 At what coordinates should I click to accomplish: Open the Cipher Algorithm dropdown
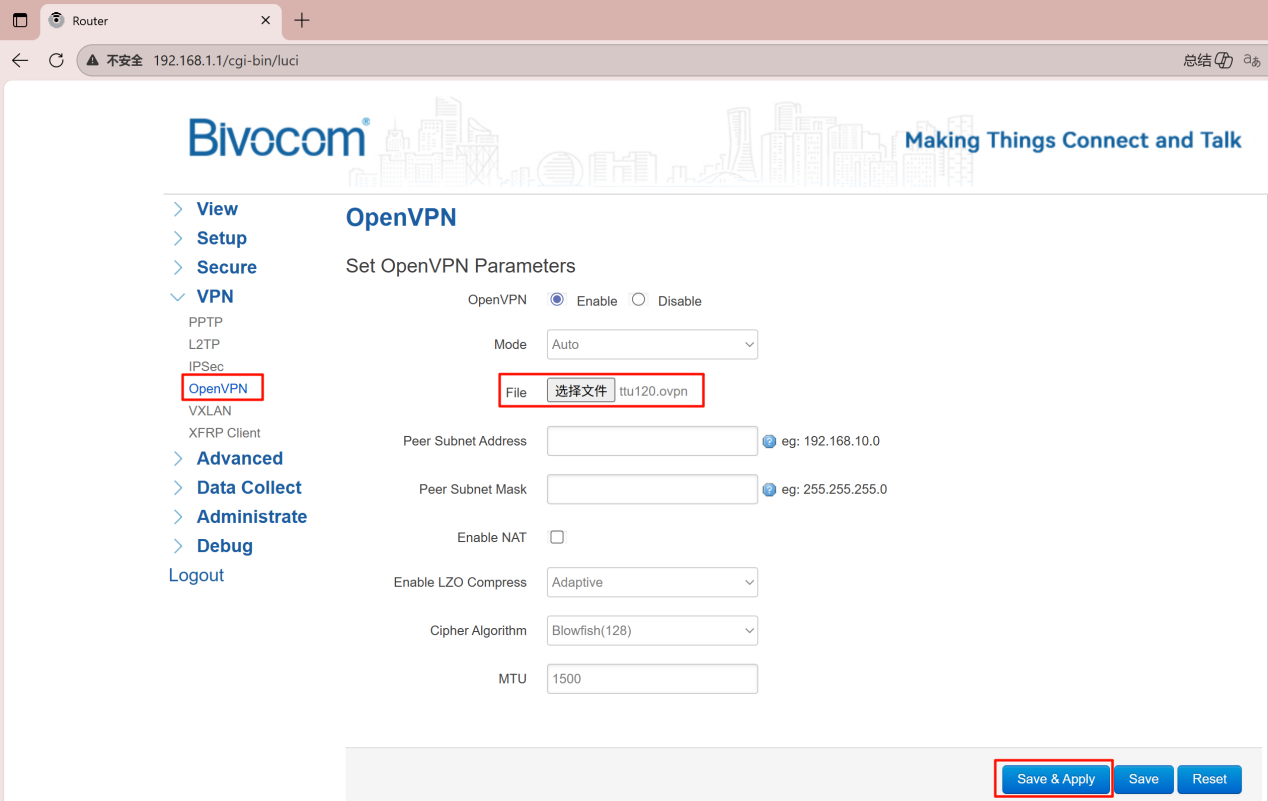click(652, 631)
